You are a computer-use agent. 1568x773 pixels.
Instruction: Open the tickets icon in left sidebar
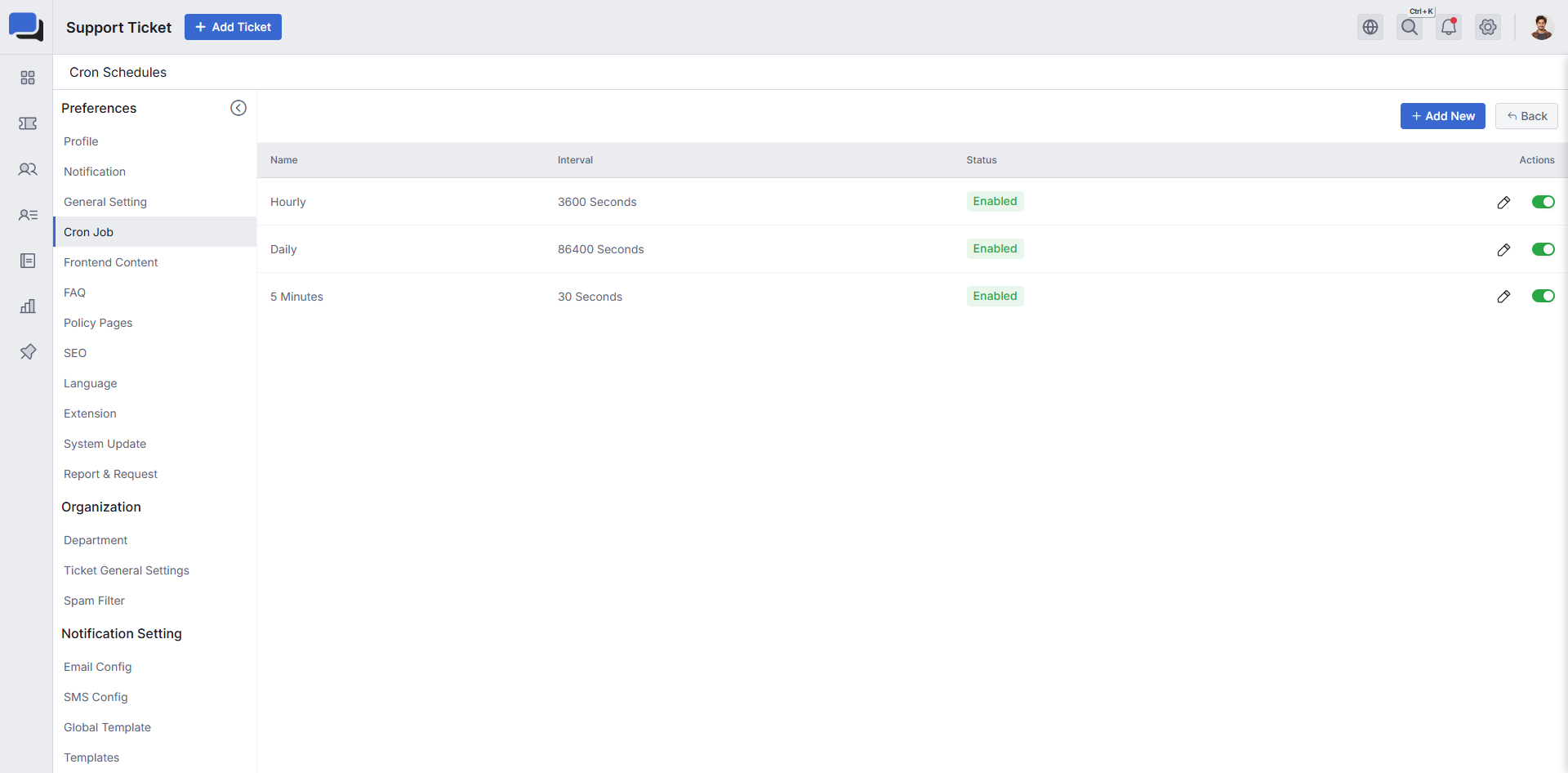(28, 123)
